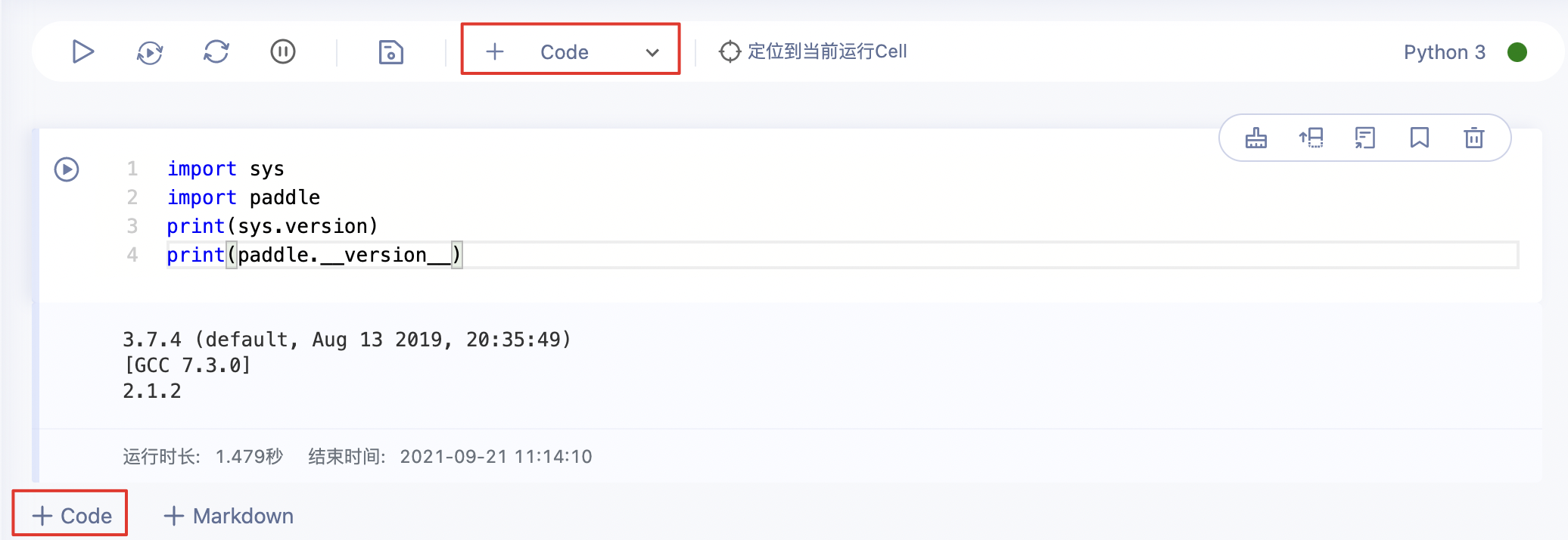Click 定位到当前运行Cell locate button
Viewport: 1568px width, 540px height.
tap(813, 51)
